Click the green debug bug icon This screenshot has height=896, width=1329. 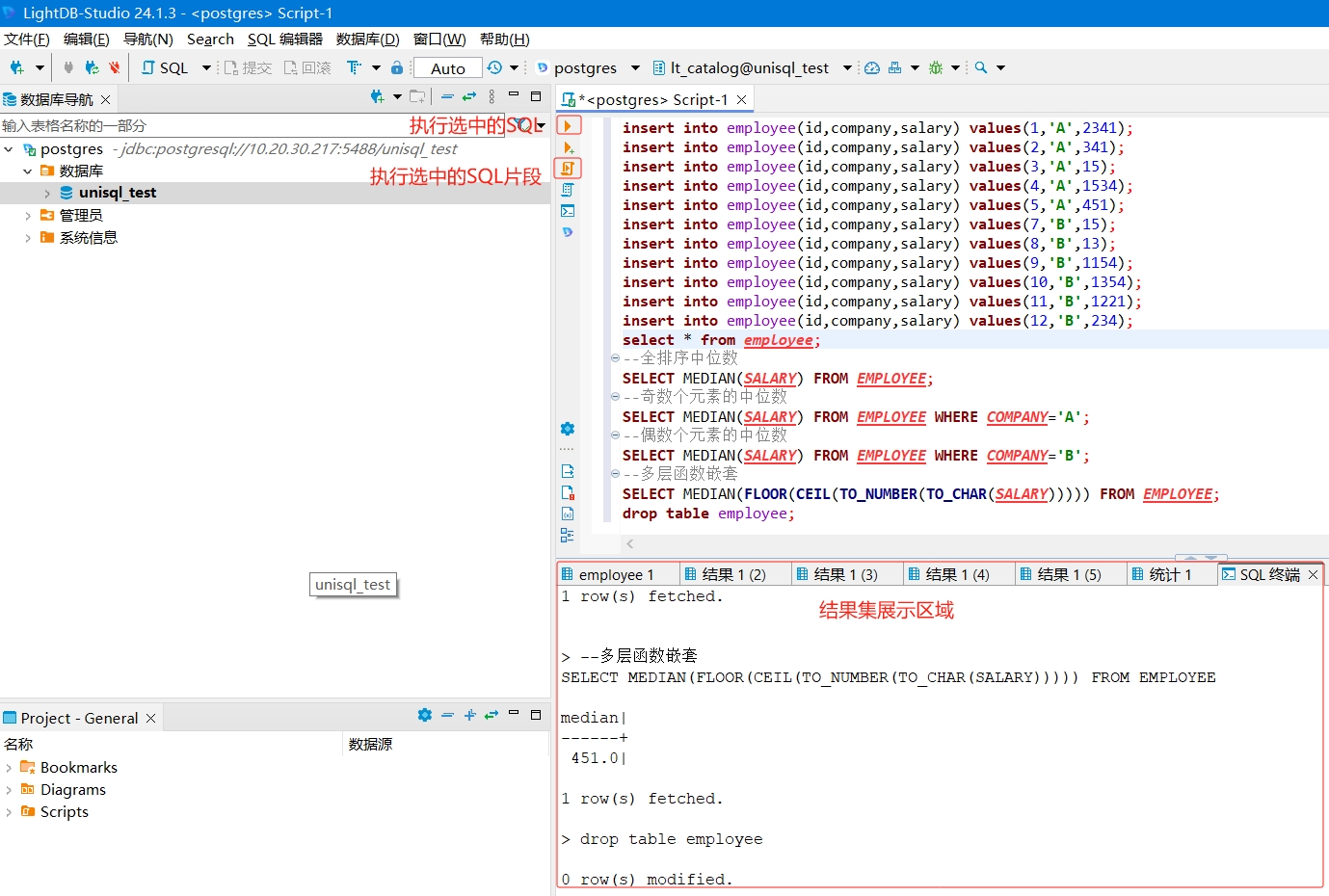pyautogui.click(x=936, y=67)
